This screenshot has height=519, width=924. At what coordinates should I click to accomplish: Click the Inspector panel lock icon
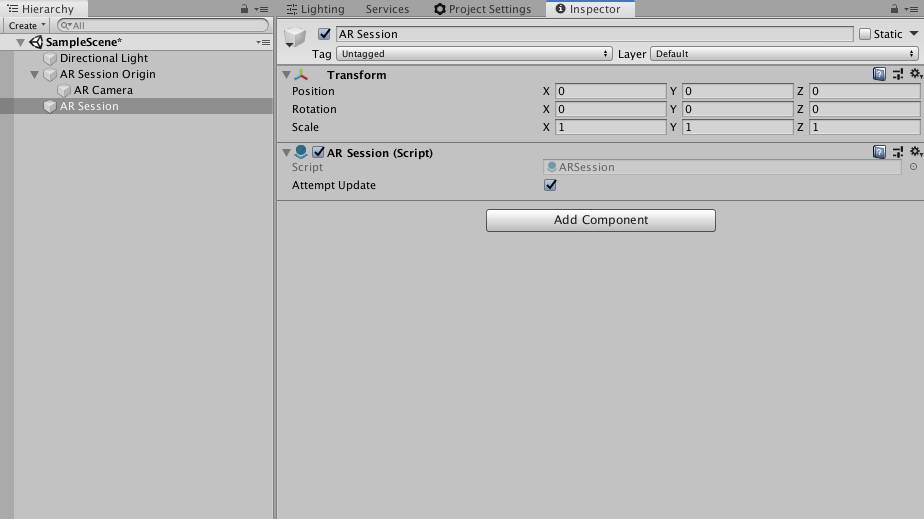[894, 9]
